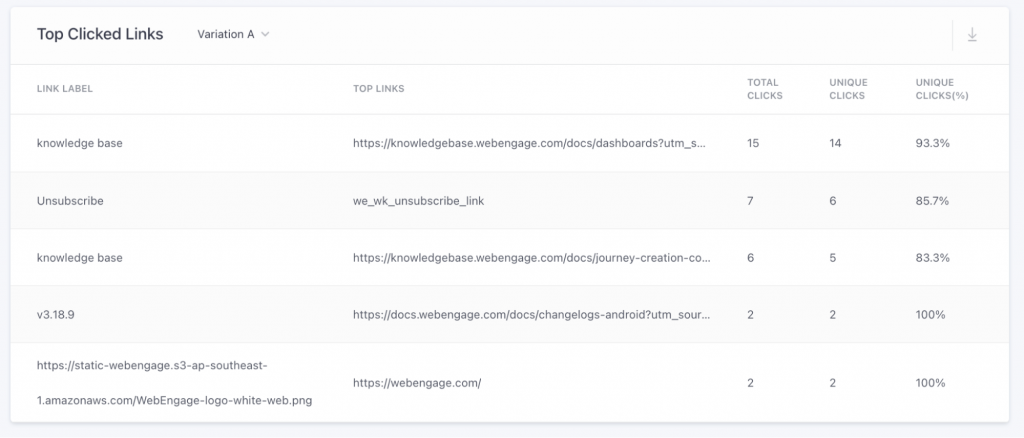Select the v3.18.9 link label
This screenshot has width=1024, height=438.
click(56, 314)
